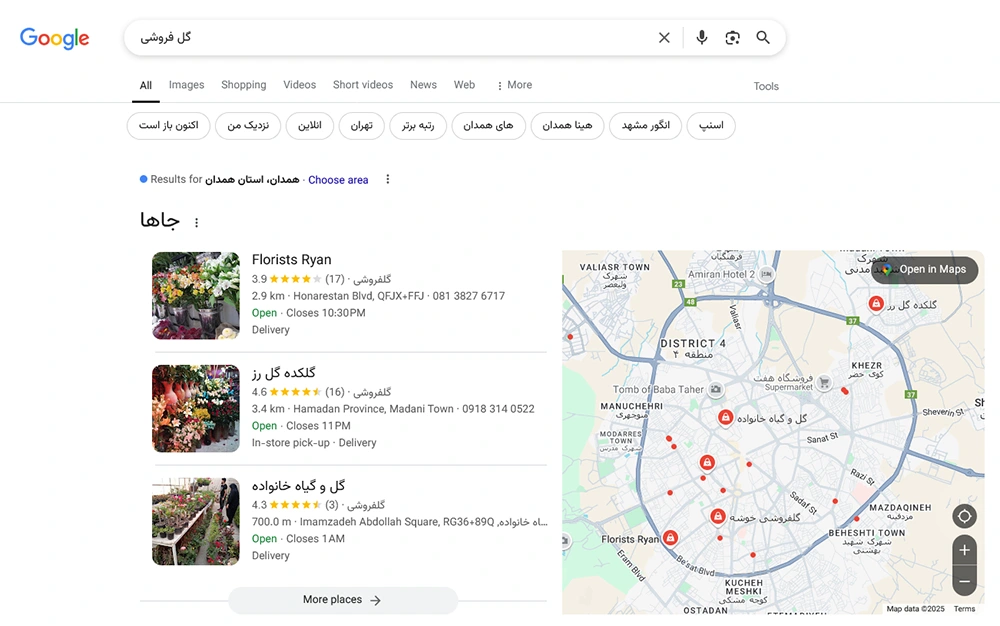Select the هینا همدان filter chip
1000x626 pixels.
point(568,126)
